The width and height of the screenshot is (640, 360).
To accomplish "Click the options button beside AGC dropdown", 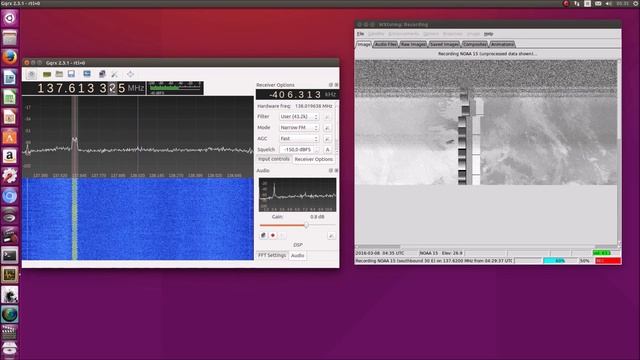I will click(327, 139).
